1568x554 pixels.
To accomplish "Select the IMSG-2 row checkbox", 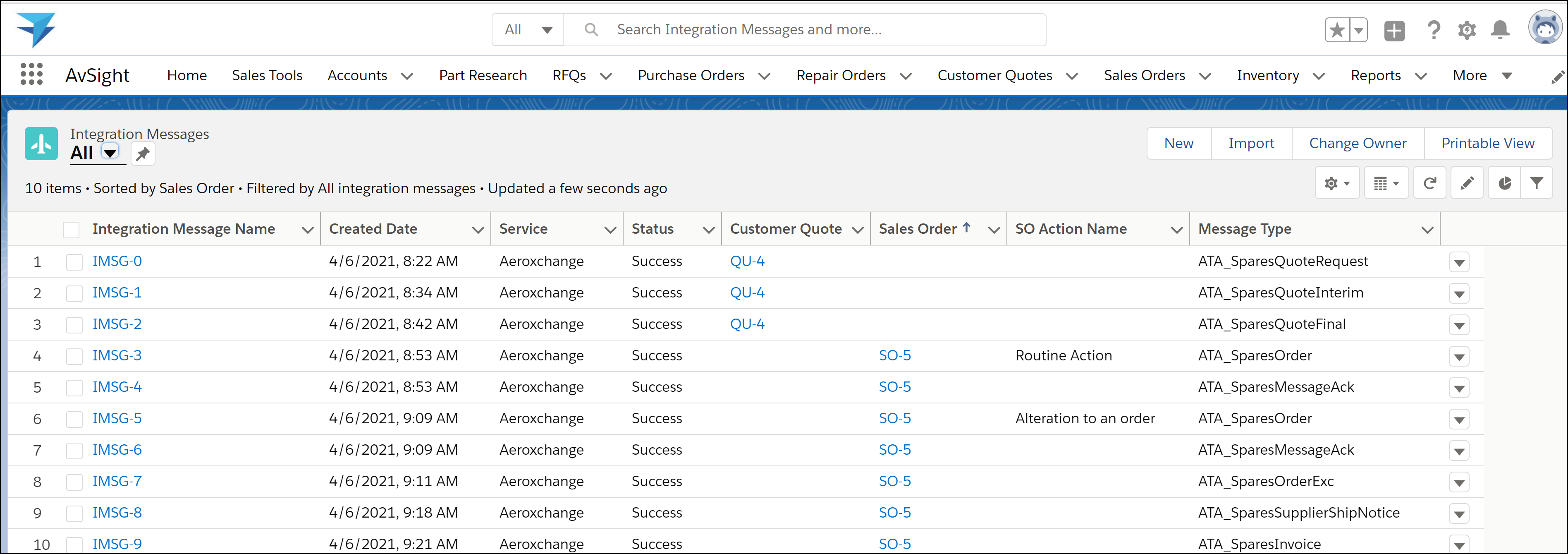I will click(x=74, y=325).
